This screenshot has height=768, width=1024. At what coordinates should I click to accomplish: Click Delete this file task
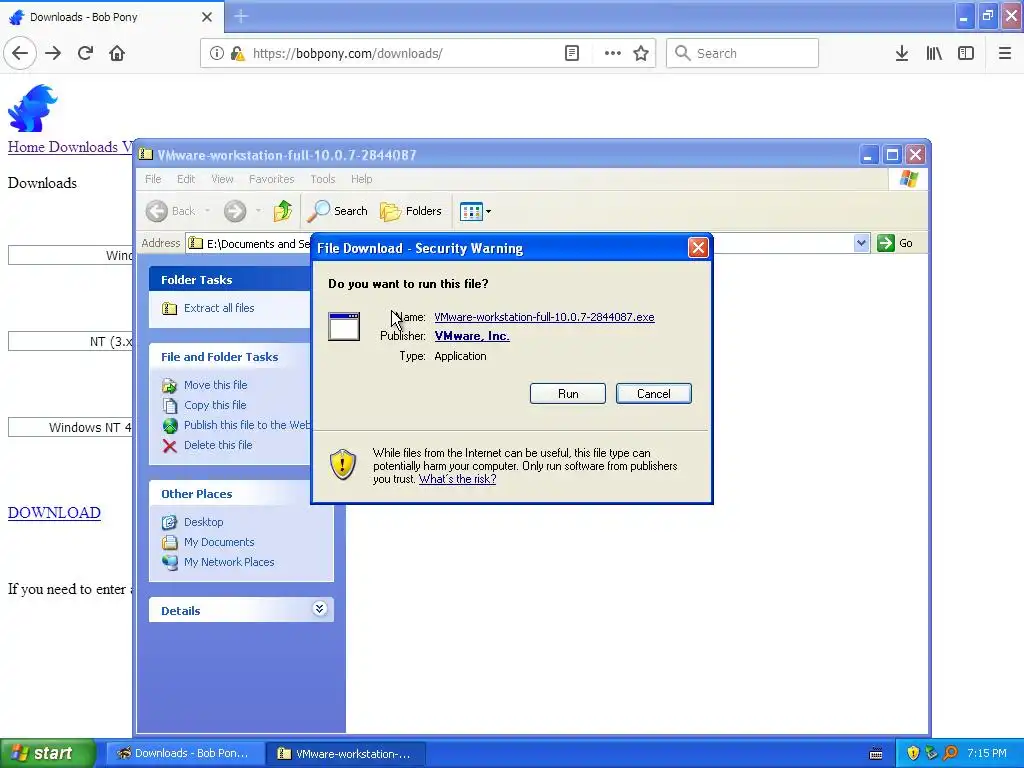[207, 445]
